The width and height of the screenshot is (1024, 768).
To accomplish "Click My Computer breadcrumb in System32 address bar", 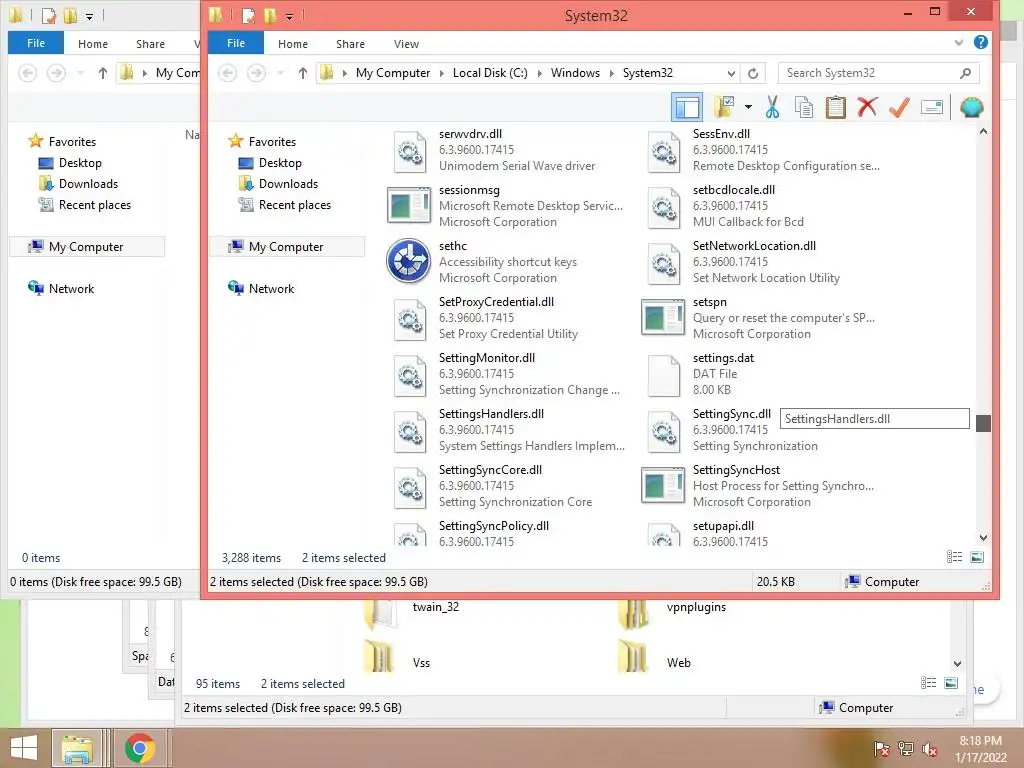I will [392, 73].
